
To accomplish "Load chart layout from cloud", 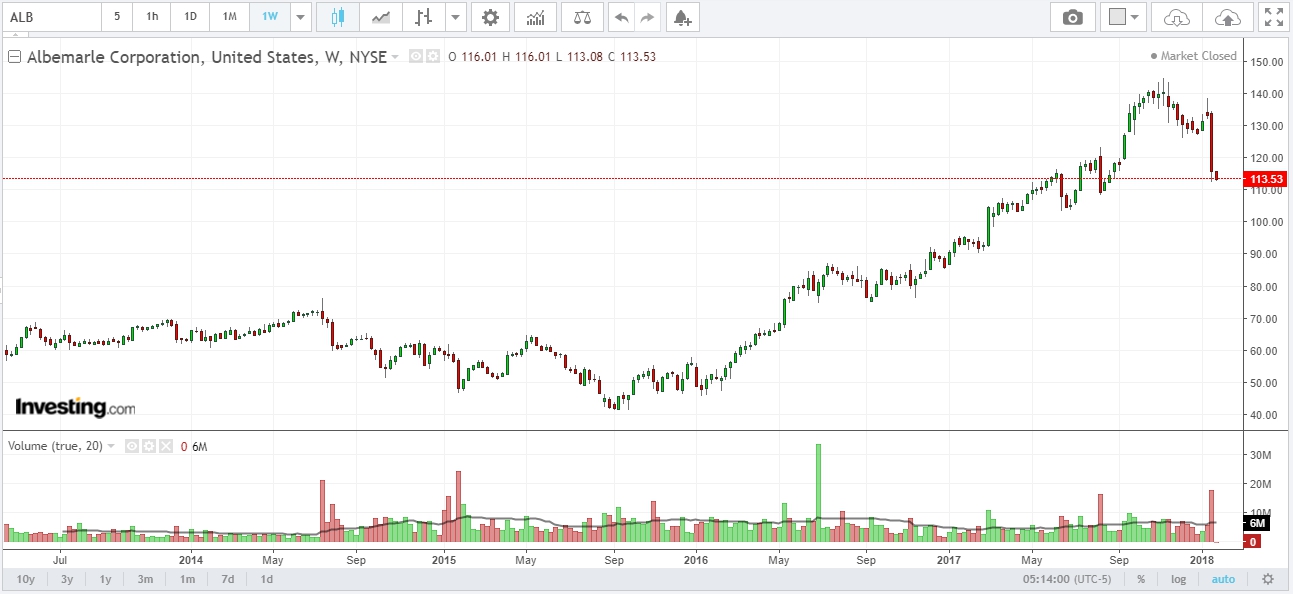I will coord(1177,17).
